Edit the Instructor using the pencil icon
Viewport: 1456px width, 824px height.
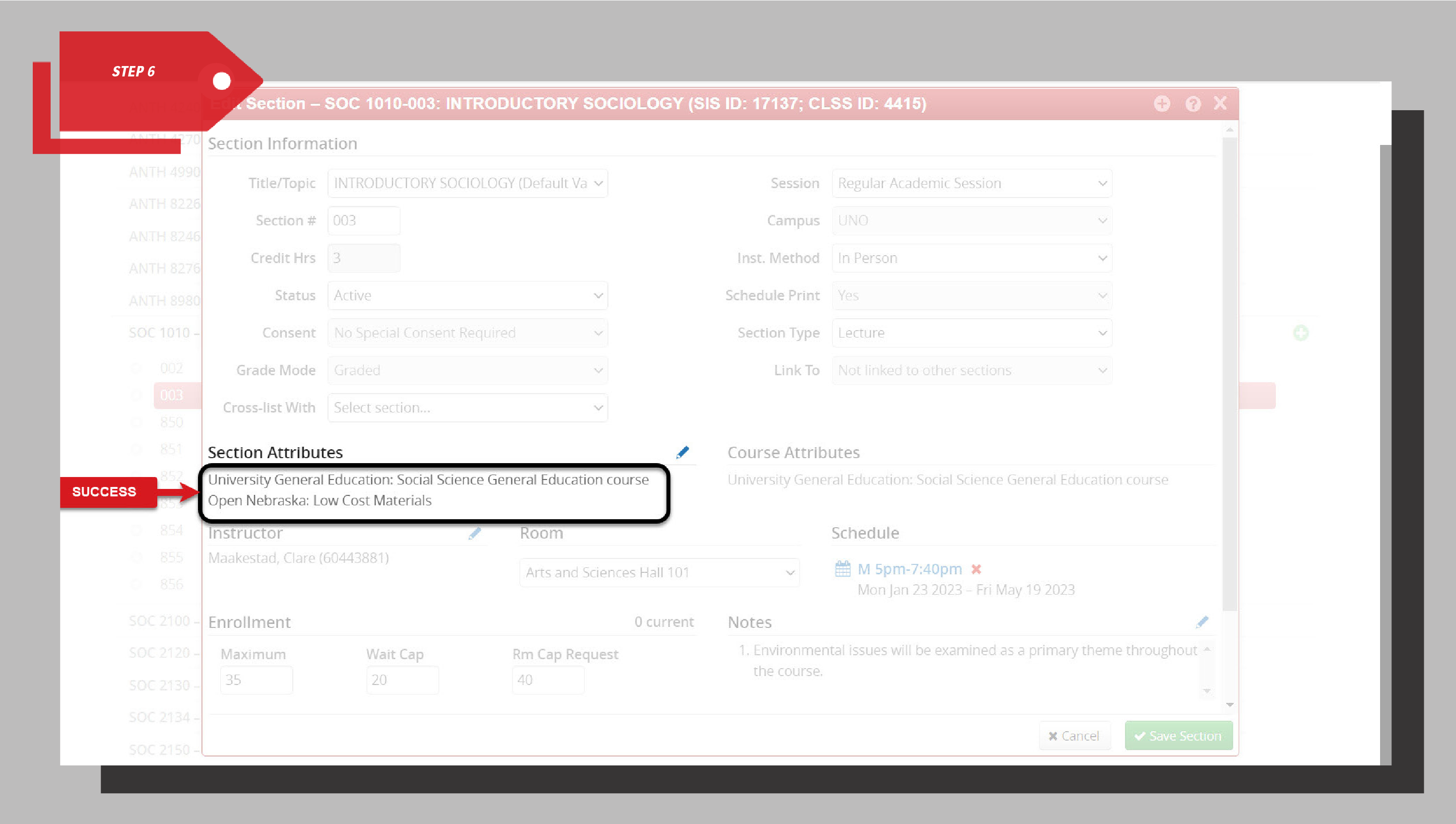[475, 533]
